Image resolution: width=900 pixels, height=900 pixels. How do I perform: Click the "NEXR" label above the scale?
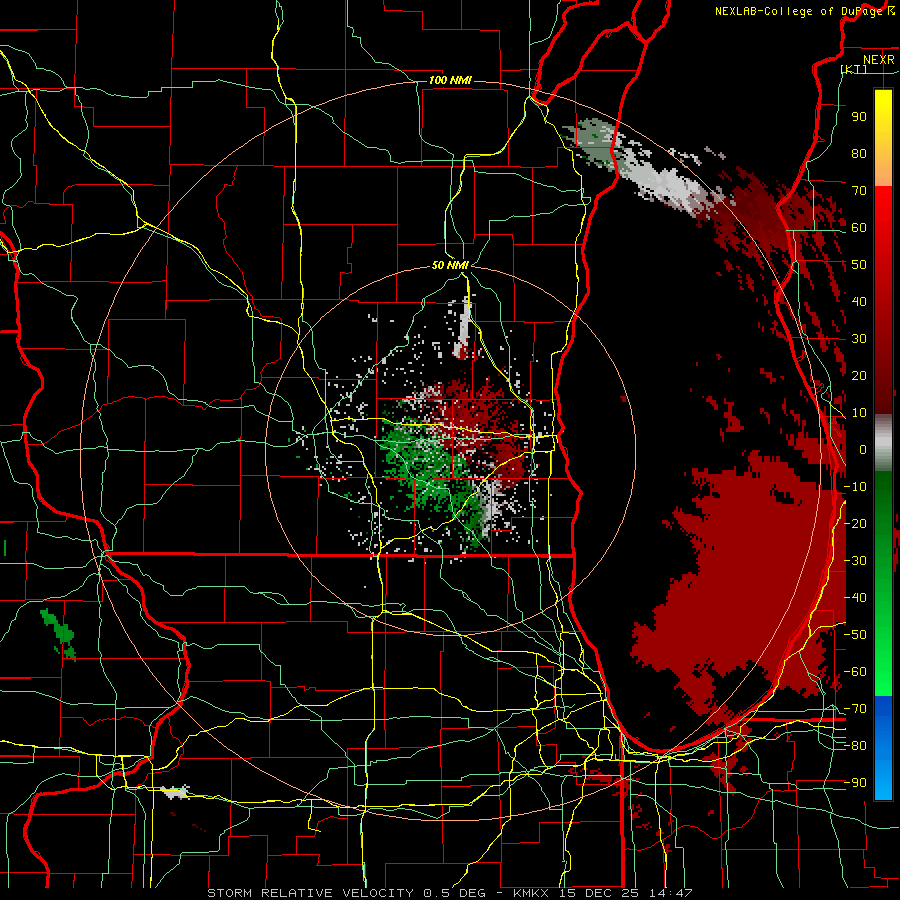[878, 60]
